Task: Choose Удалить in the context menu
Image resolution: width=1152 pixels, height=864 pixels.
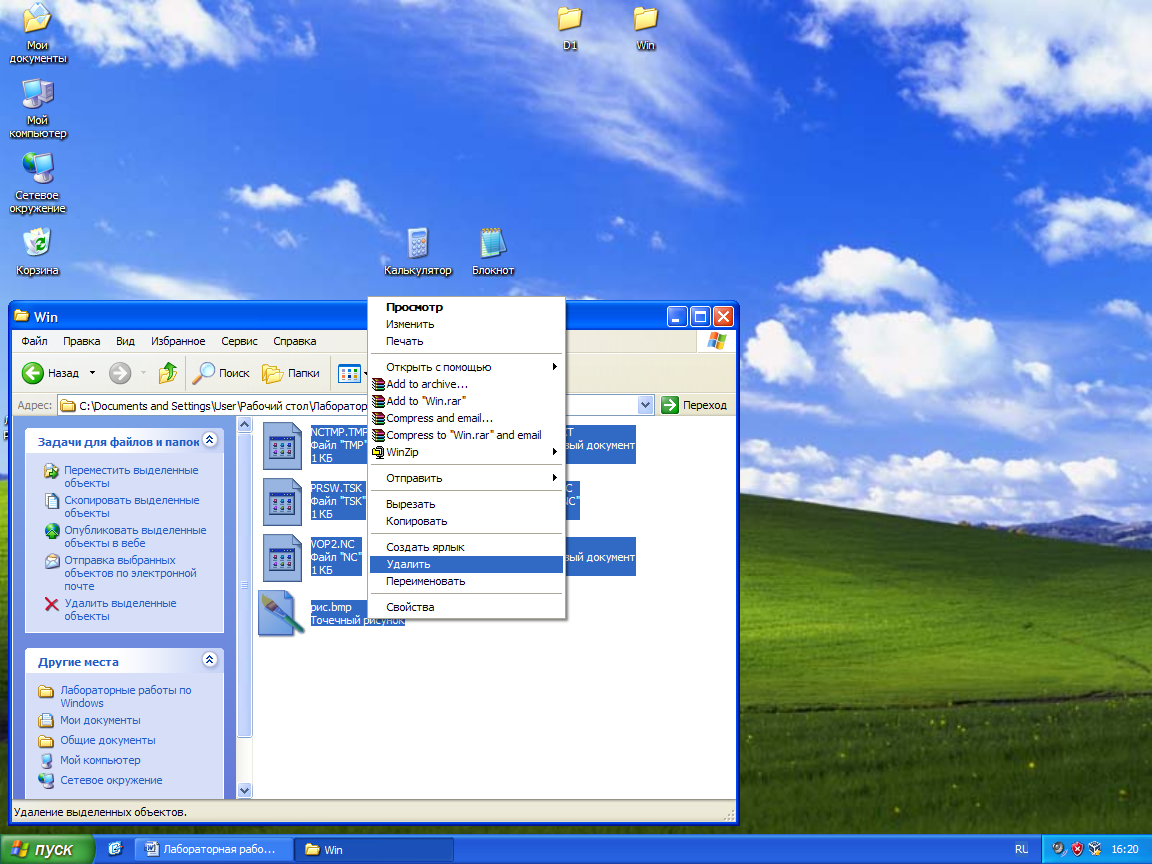Action: coord(466,564)
